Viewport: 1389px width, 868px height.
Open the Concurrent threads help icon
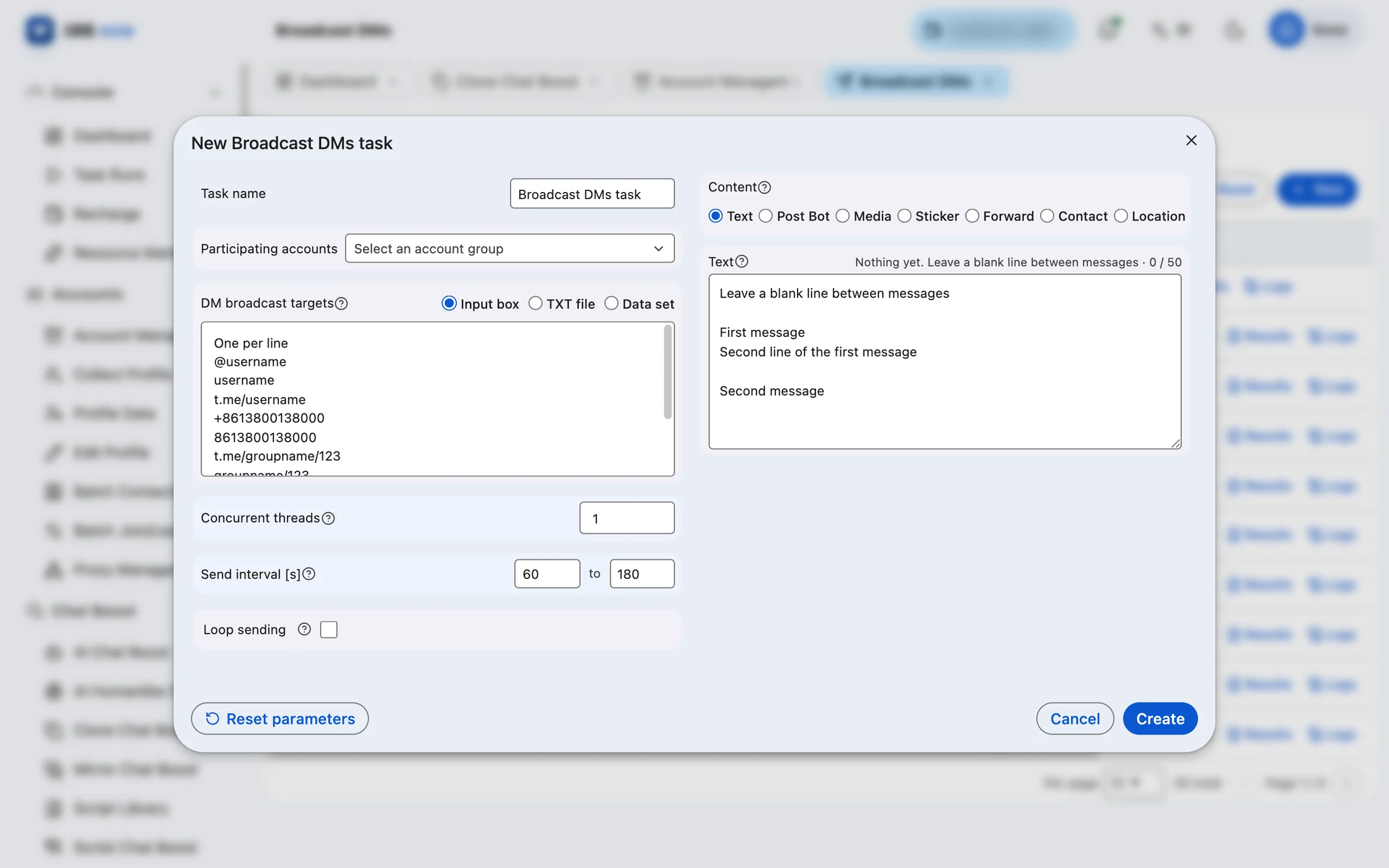tap(328, 518)
